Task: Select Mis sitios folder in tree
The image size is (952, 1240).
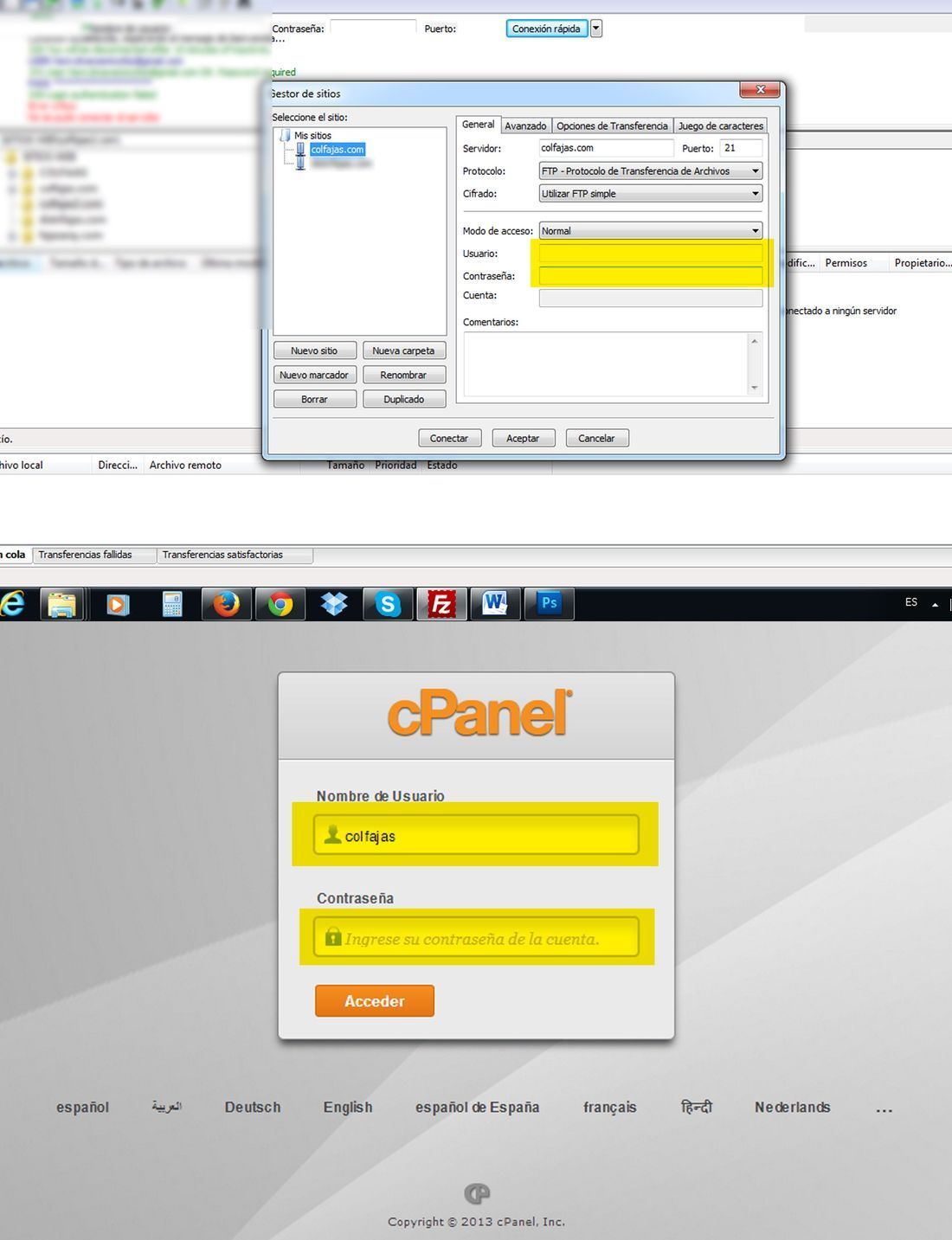Action: click(x=312, y=136)
